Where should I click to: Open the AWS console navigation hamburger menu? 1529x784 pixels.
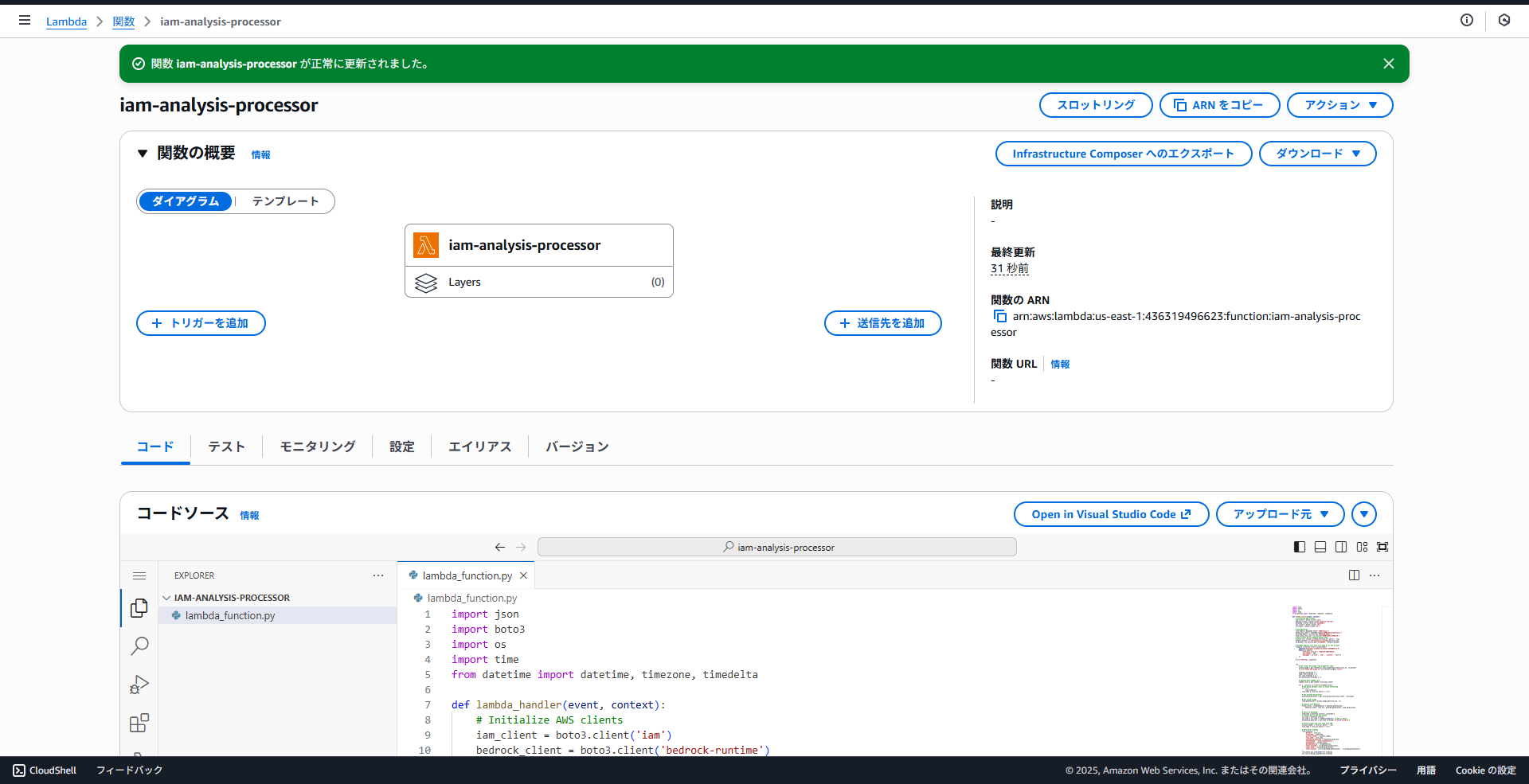tap(25, 20)
